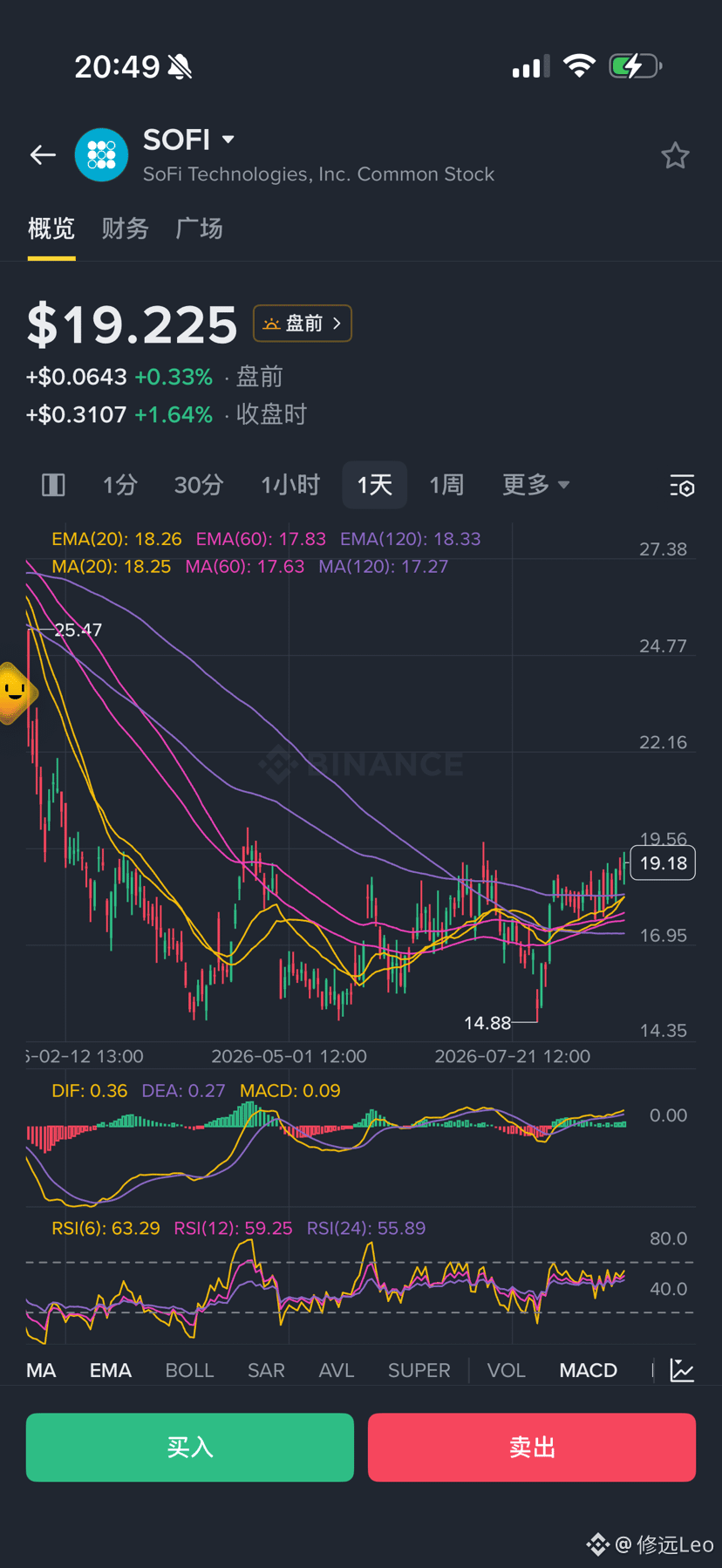The height and width of the screenshot is (1568, 722).
Task: Tap the MA(20): 18.25 legend
Action: coord(112,567)
